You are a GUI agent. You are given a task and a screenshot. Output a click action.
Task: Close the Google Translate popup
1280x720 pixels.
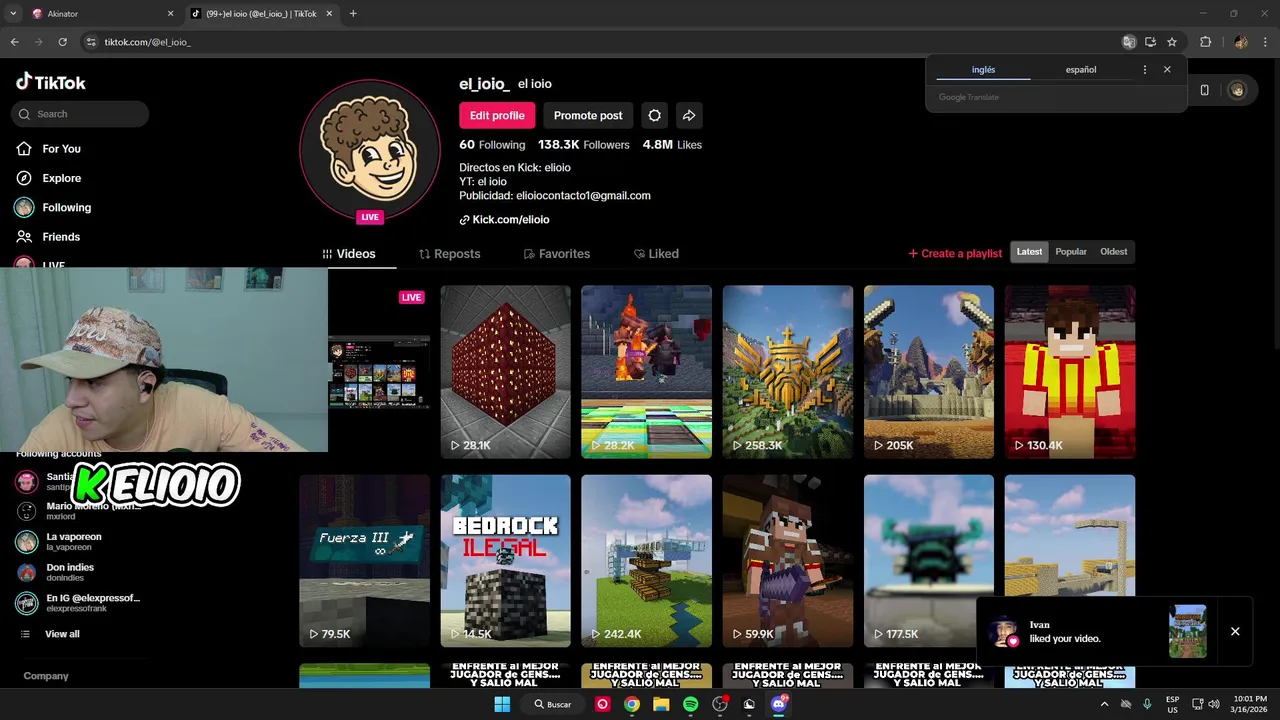(1167, 70)
